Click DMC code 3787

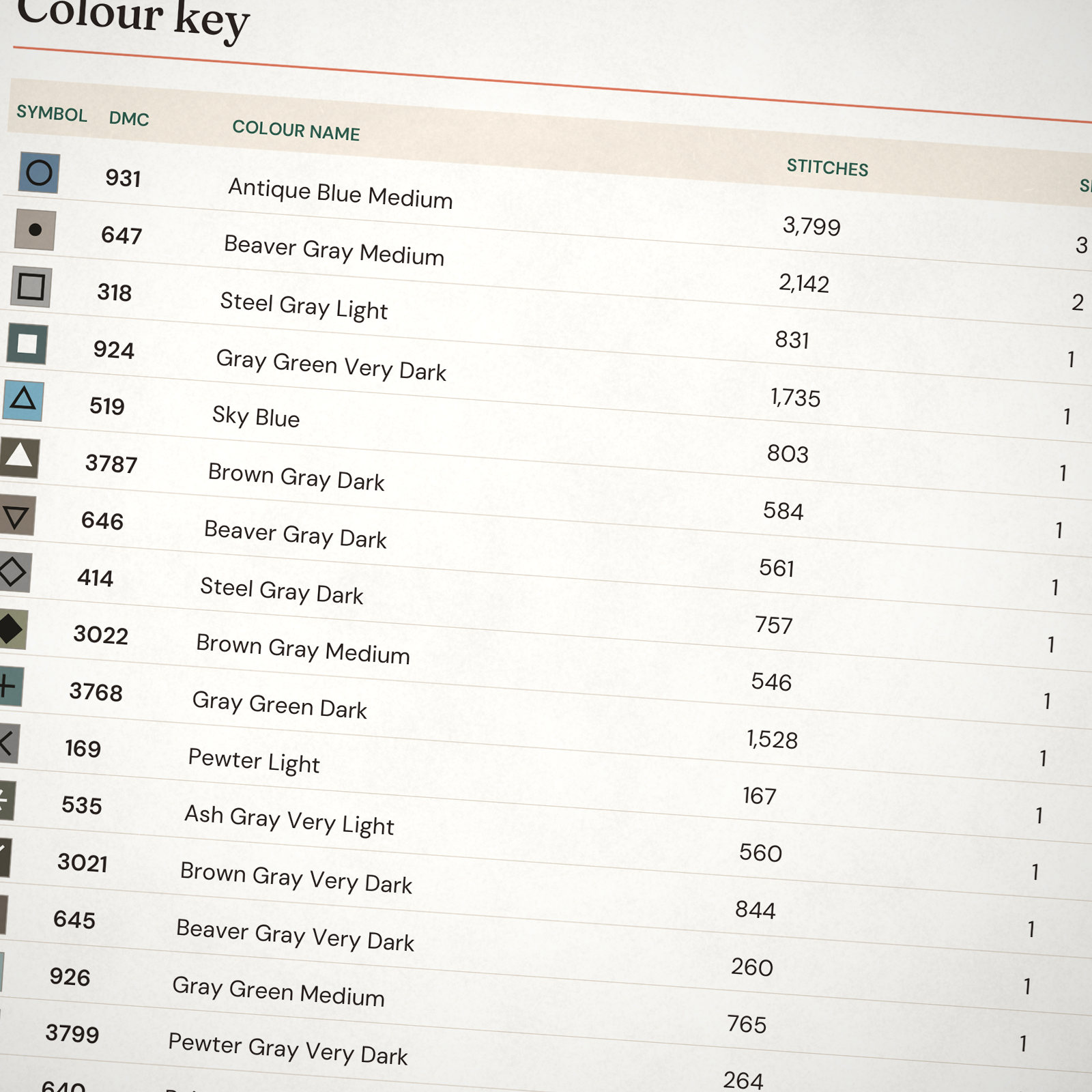click(111, 464)
